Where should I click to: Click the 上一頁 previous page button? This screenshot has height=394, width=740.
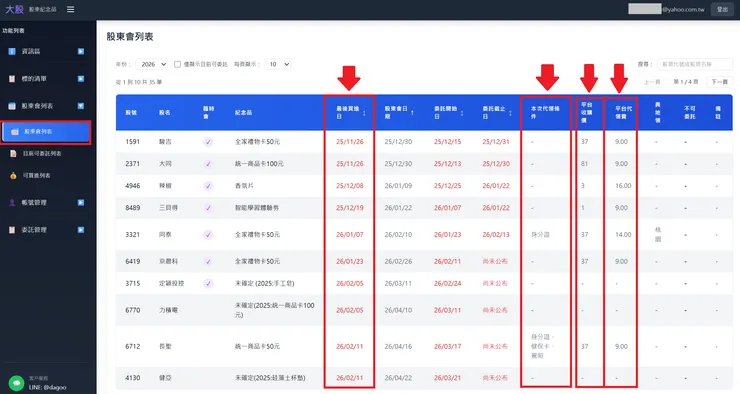(x=653, y=82)
